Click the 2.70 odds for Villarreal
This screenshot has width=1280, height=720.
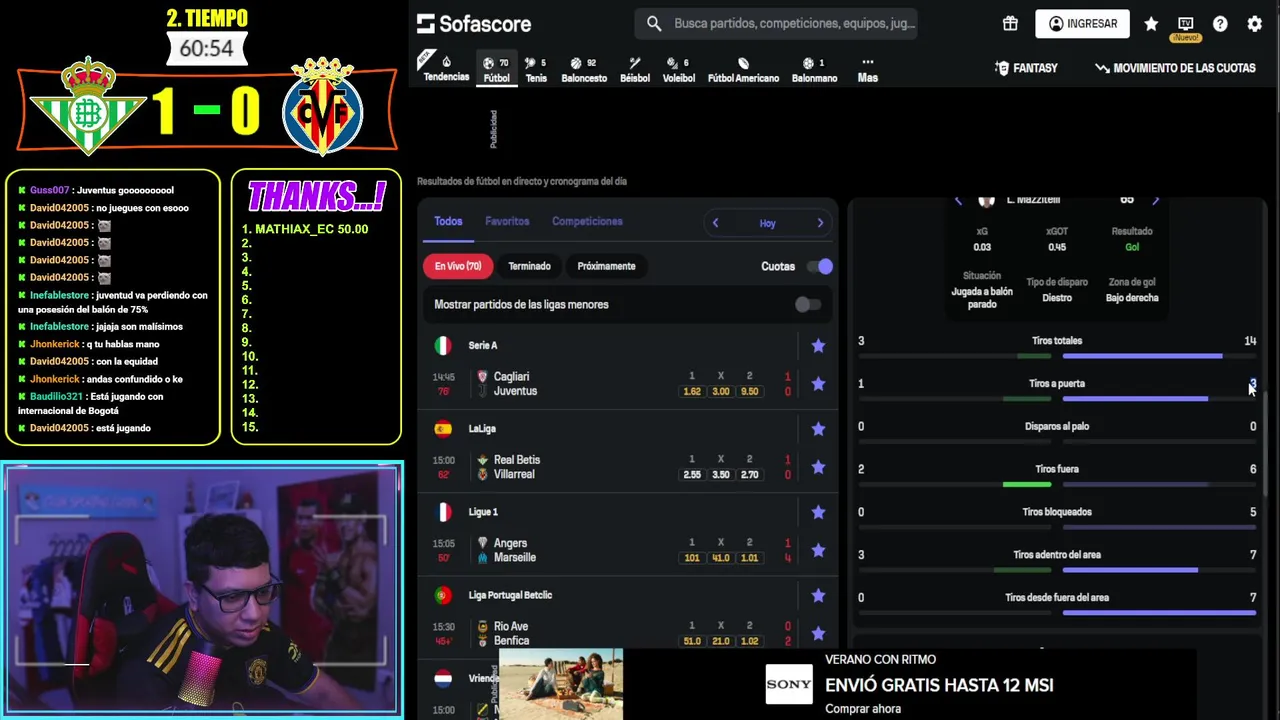coord(749,475)
